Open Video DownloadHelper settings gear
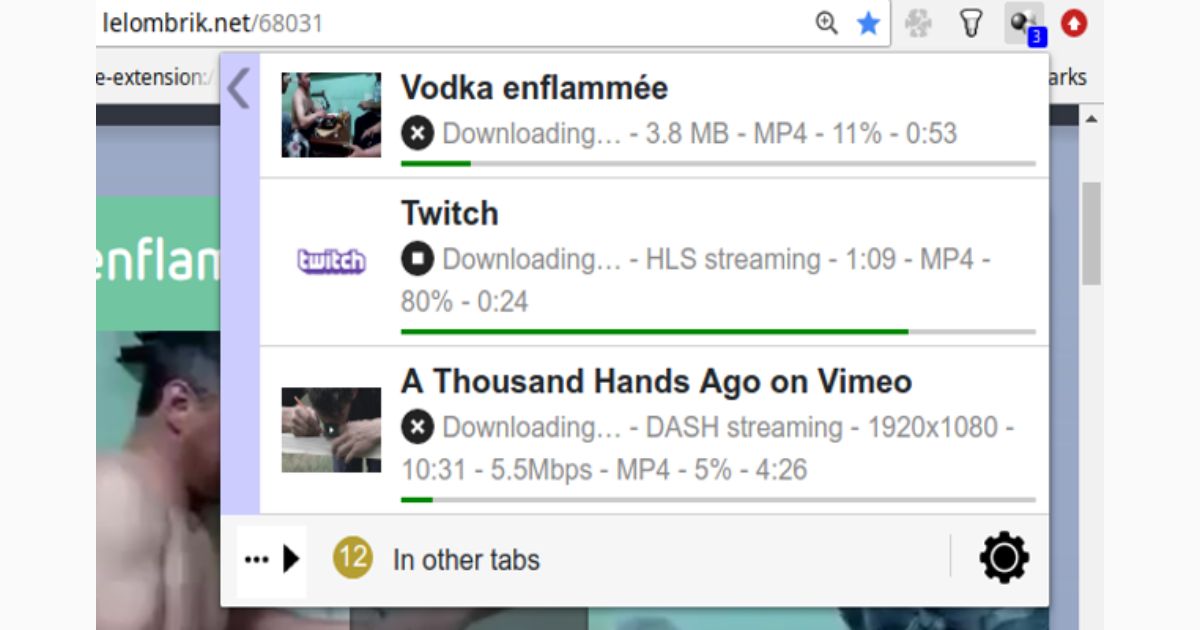Viewport: 1200px width, 630px height. pyautogui.click(x=1003, y=559)
